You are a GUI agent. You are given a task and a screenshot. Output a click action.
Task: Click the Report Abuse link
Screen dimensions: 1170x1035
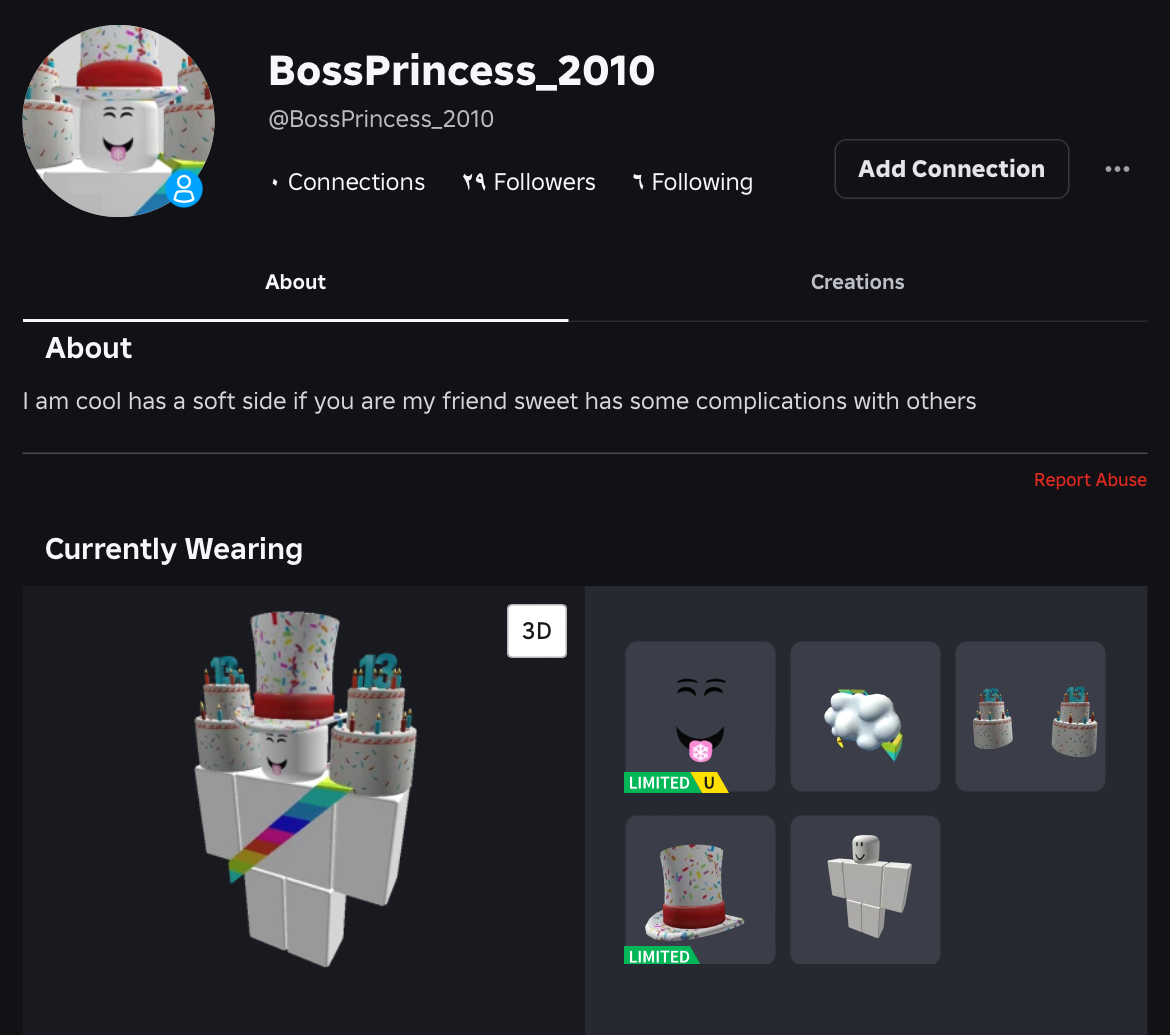pyautogui.click(x=1090, y=480)
